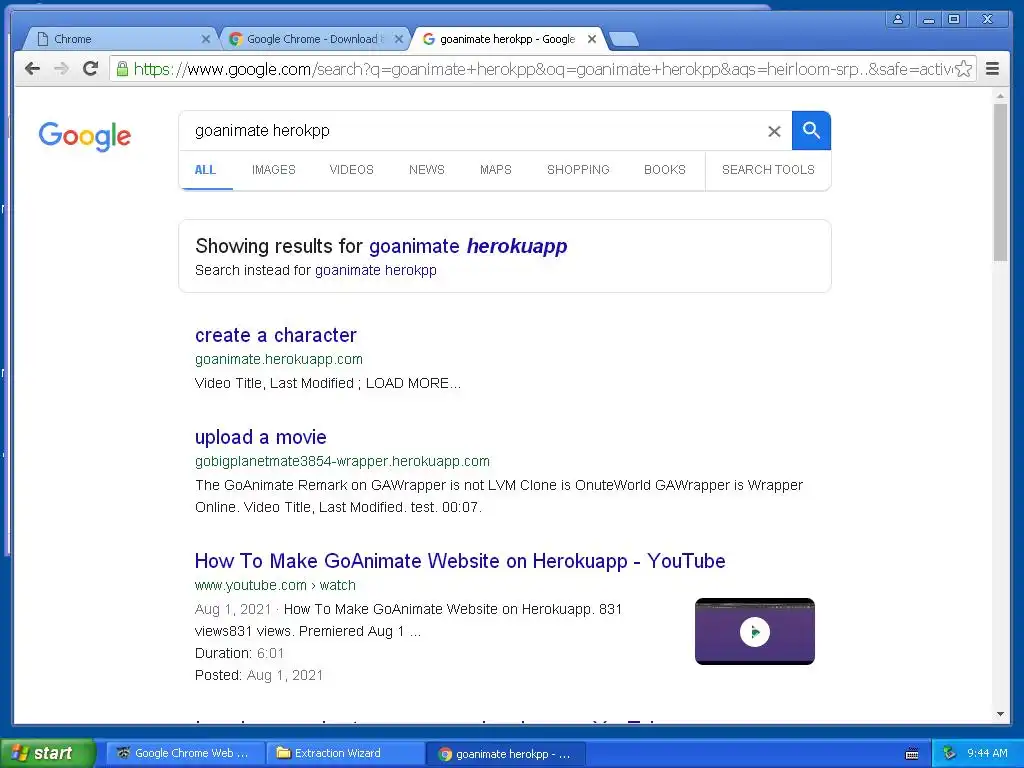Click the 'goanimate herokuapp' corrected query link

click(x=468, y=246)
